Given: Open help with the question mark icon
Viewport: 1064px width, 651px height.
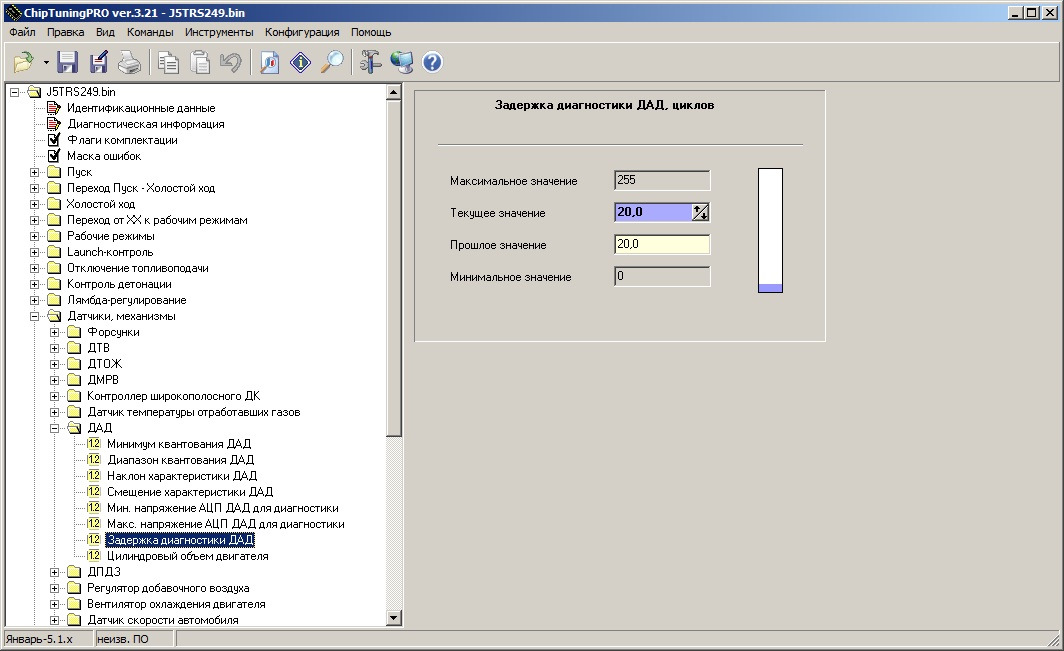Looking at the screenshot, I should click(x=432, y=62).
